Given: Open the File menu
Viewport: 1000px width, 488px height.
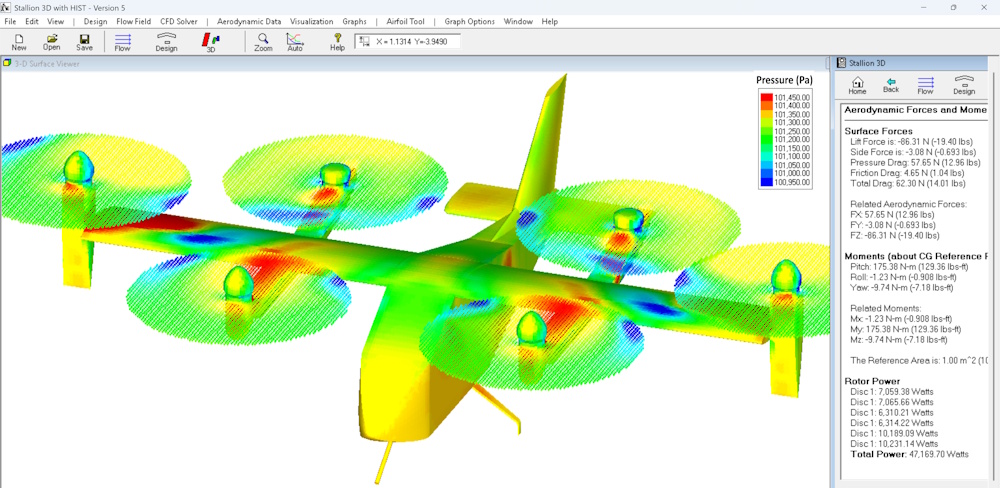Looking at the screenshot, I should click(10, 21).
